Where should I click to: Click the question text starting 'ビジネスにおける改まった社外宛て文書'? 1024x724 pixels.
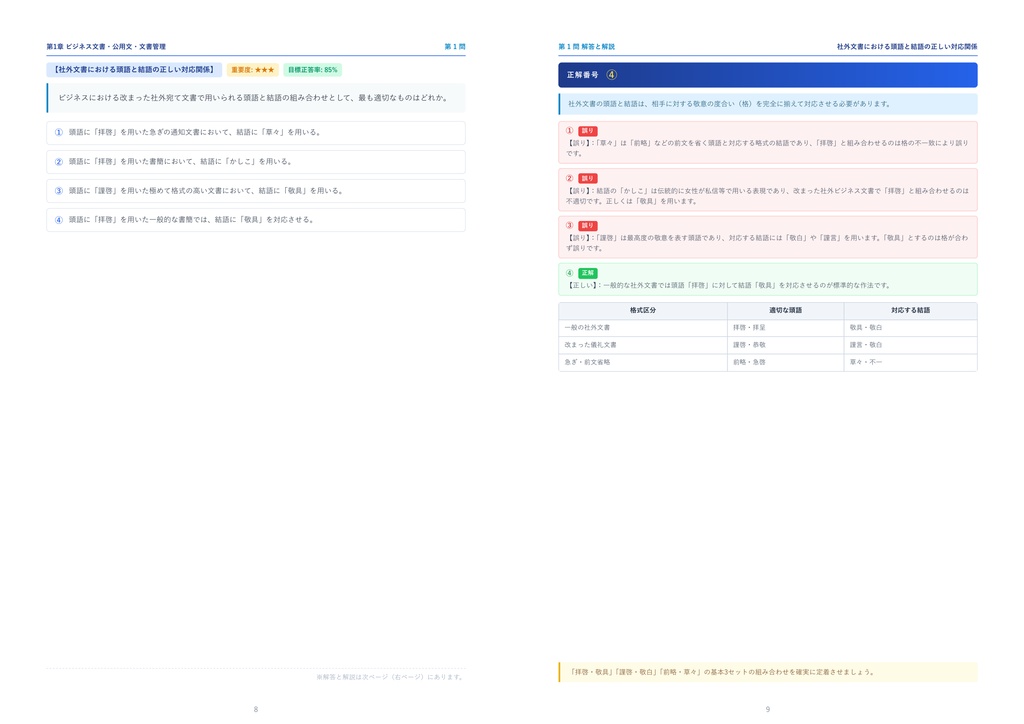coord(255,97)
